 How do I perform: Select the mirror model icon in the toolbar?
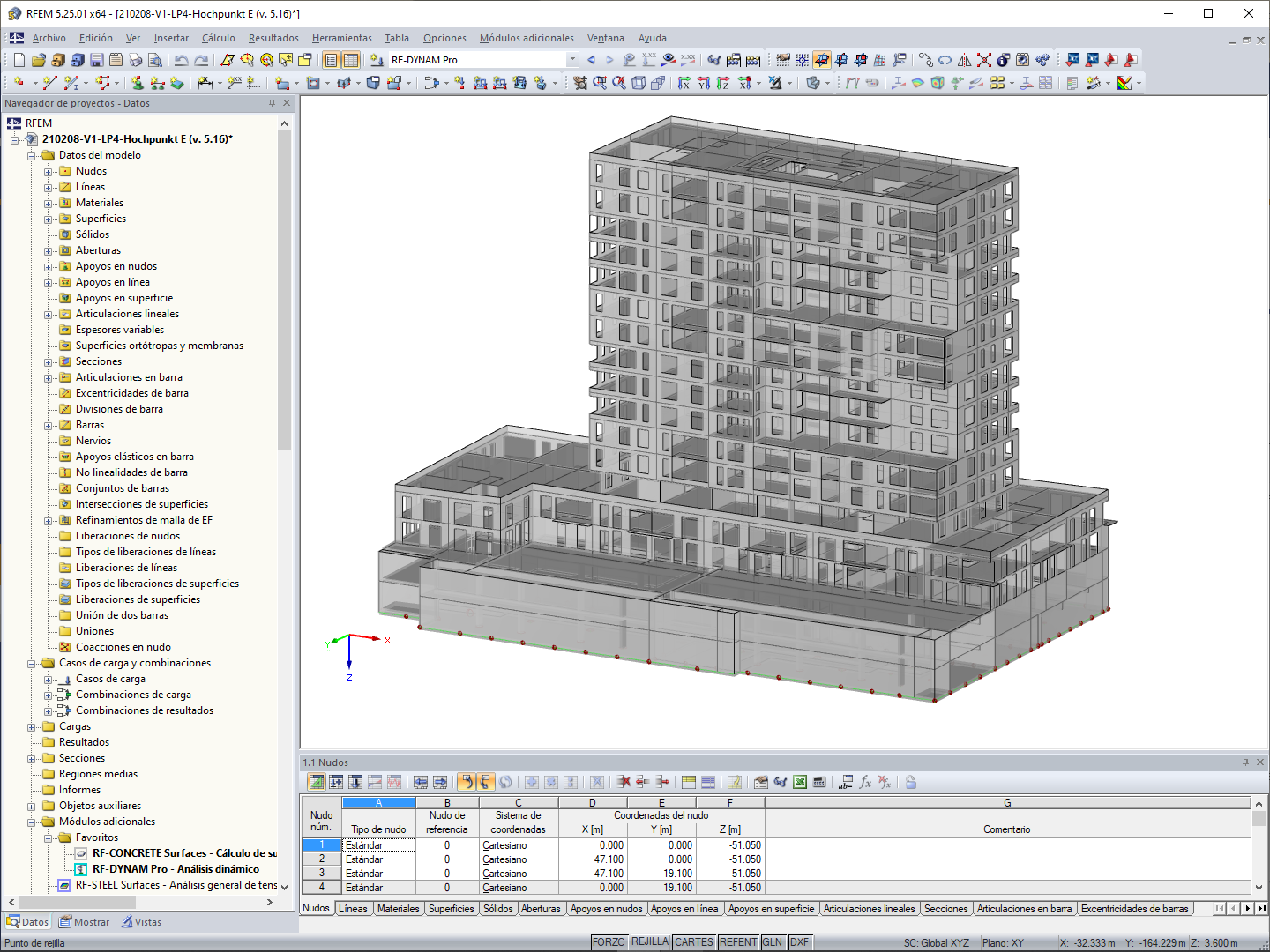(965, 60)
